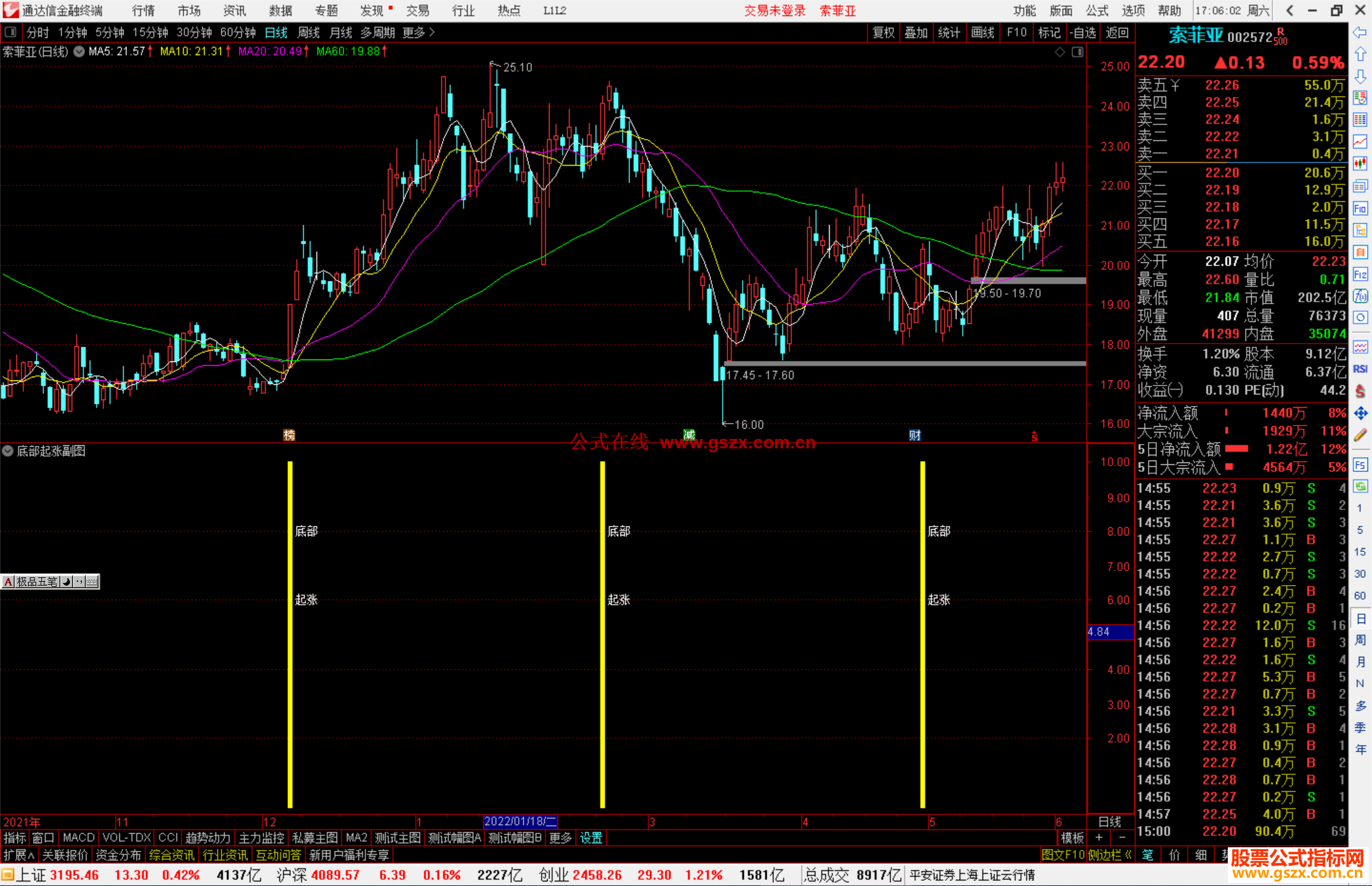Click the FS sidebar icon

click(x=1360, y=465)
